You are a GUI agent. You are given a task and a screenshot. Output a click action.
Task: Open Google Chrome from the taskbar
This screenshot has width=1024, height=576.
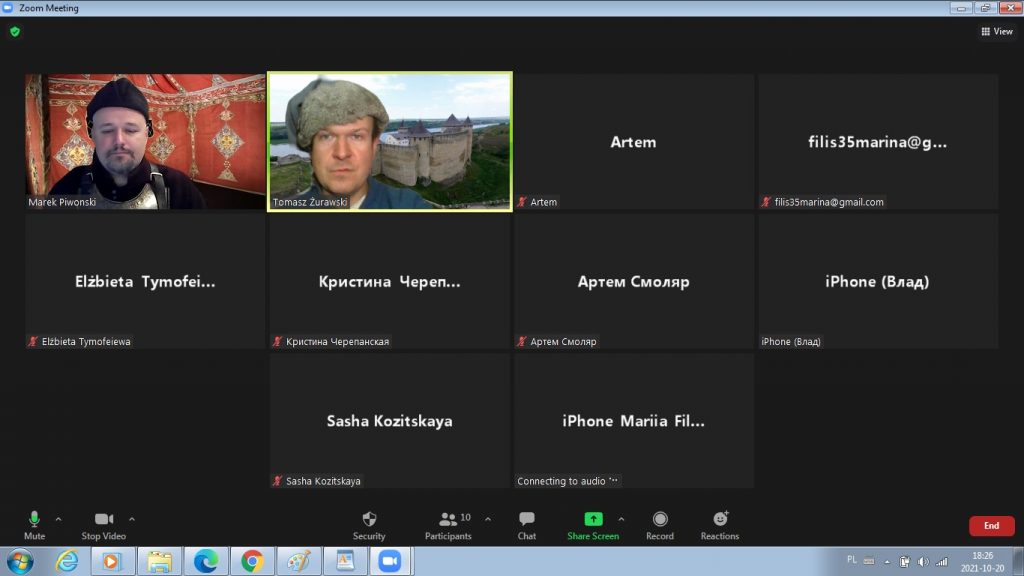click(x=252, y=561)
